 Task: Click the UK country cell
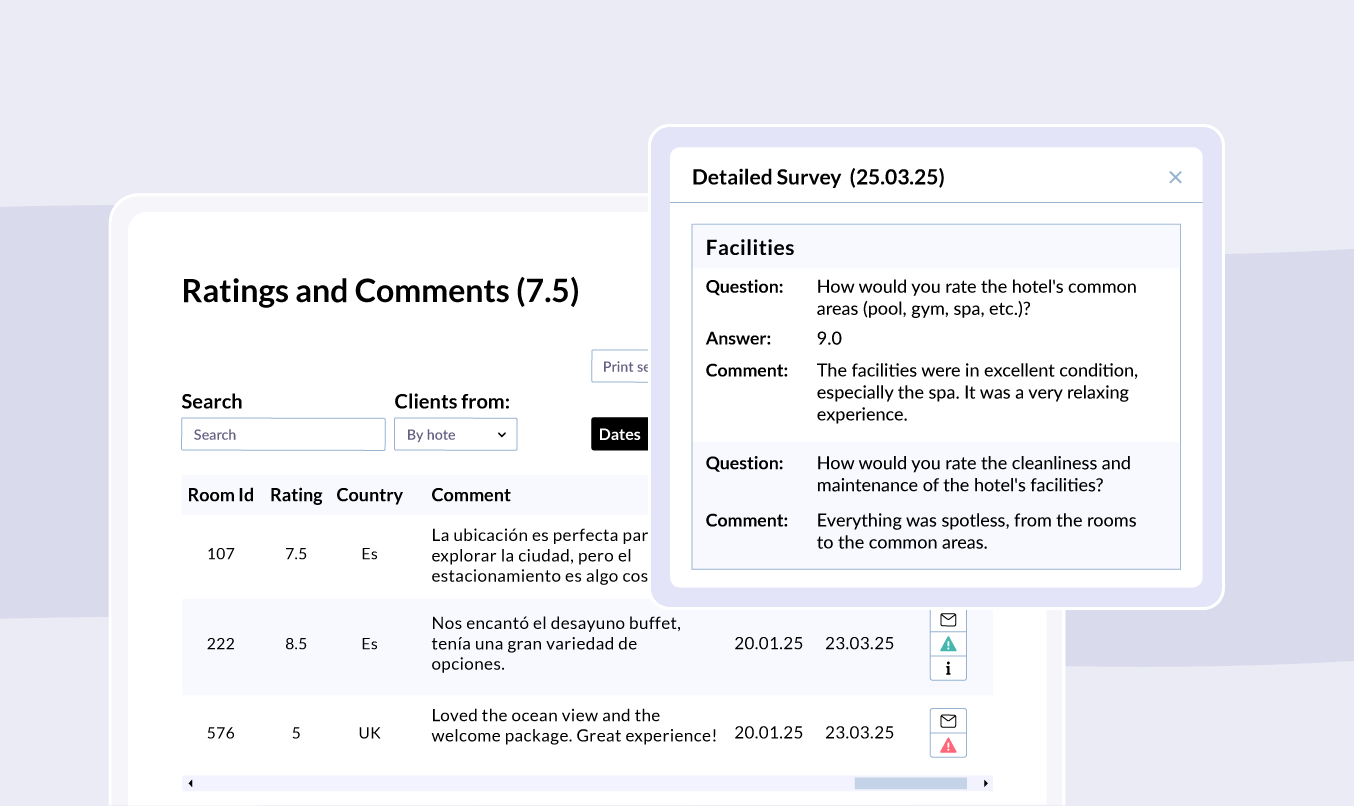(369, 733)
